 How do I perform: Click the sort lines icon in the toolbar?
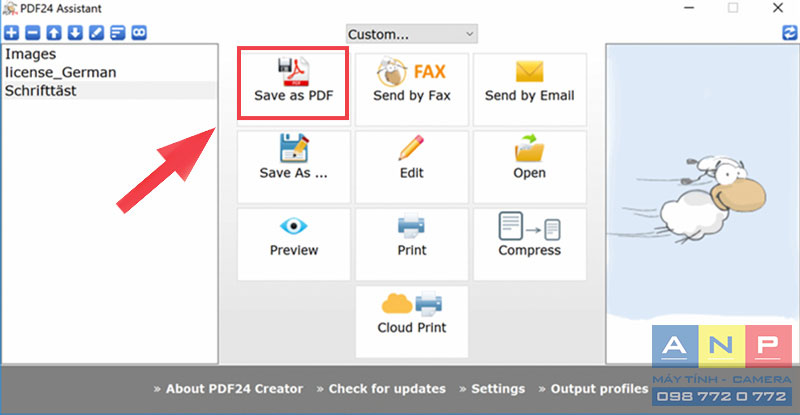(x=117, y=33)
